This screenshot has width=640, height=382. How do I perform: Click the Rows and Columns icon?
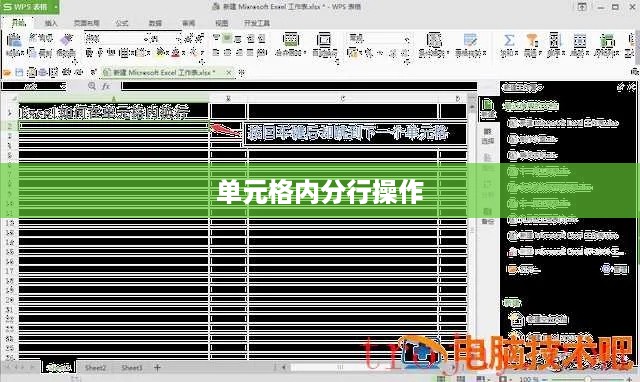pos(607,40)
